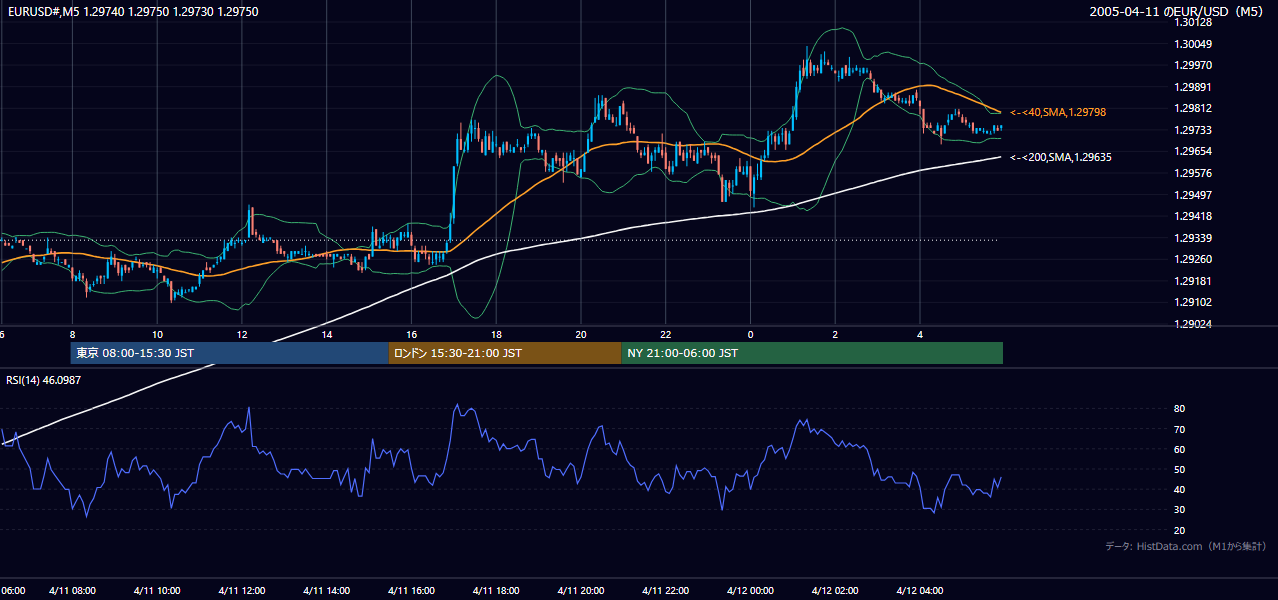
Task: Click price axis value 1.29497
Action: [1193, 195]
